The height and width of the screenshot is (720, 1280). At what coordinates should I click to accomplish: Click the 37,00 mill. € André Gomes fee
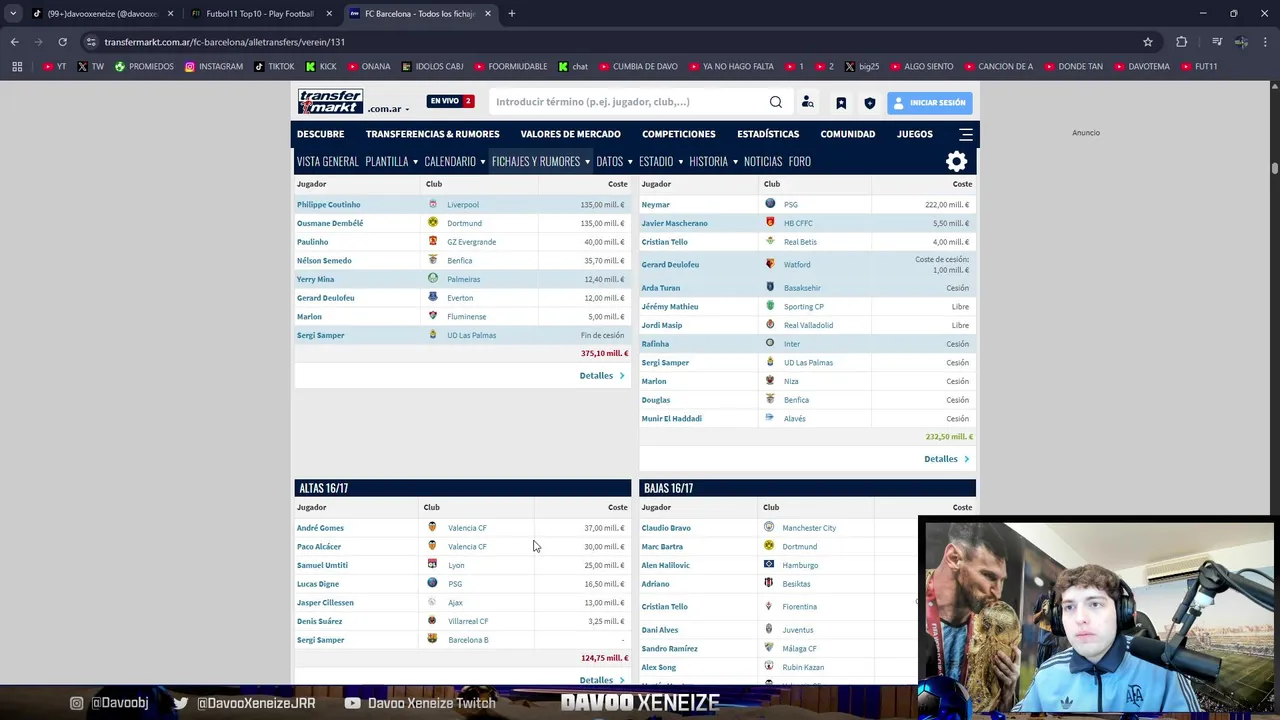click(x=606, y=527)
